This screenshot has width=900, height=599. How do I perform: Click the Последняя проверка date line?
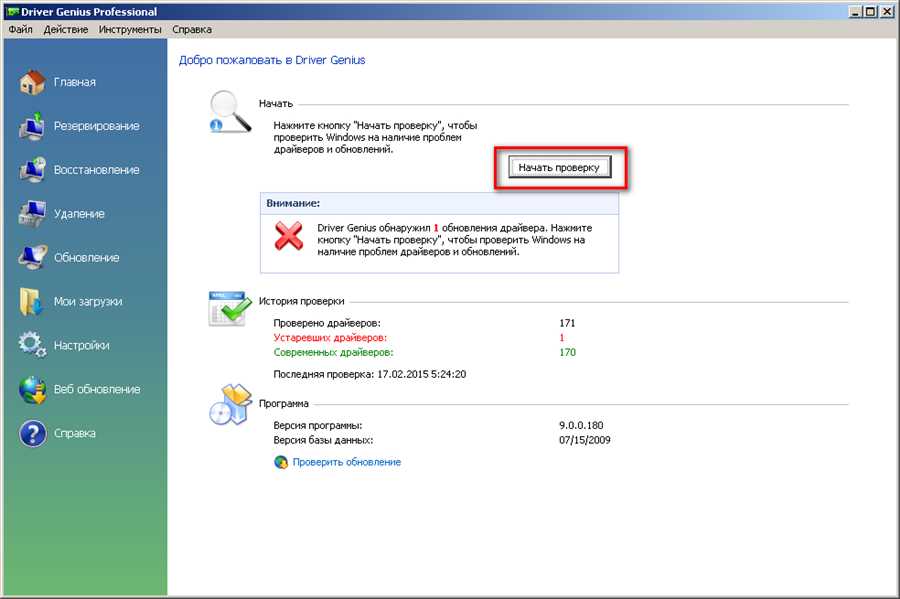tap(370, 374)
